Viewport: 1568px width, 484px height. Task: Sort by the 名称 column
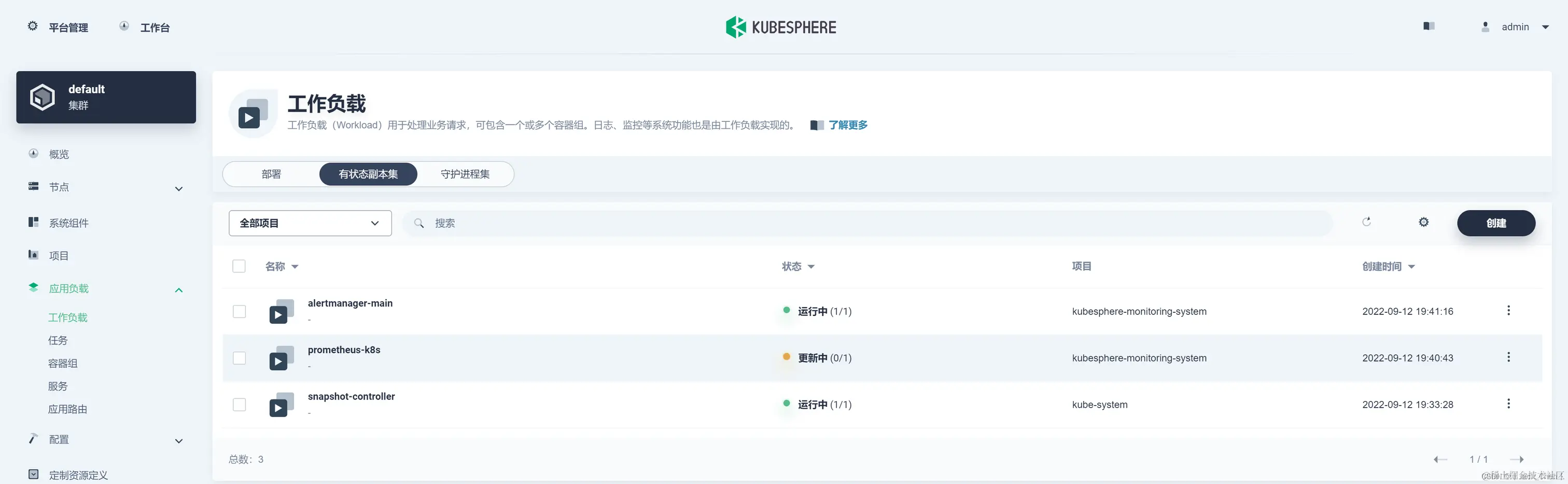[x=282, y=267]
